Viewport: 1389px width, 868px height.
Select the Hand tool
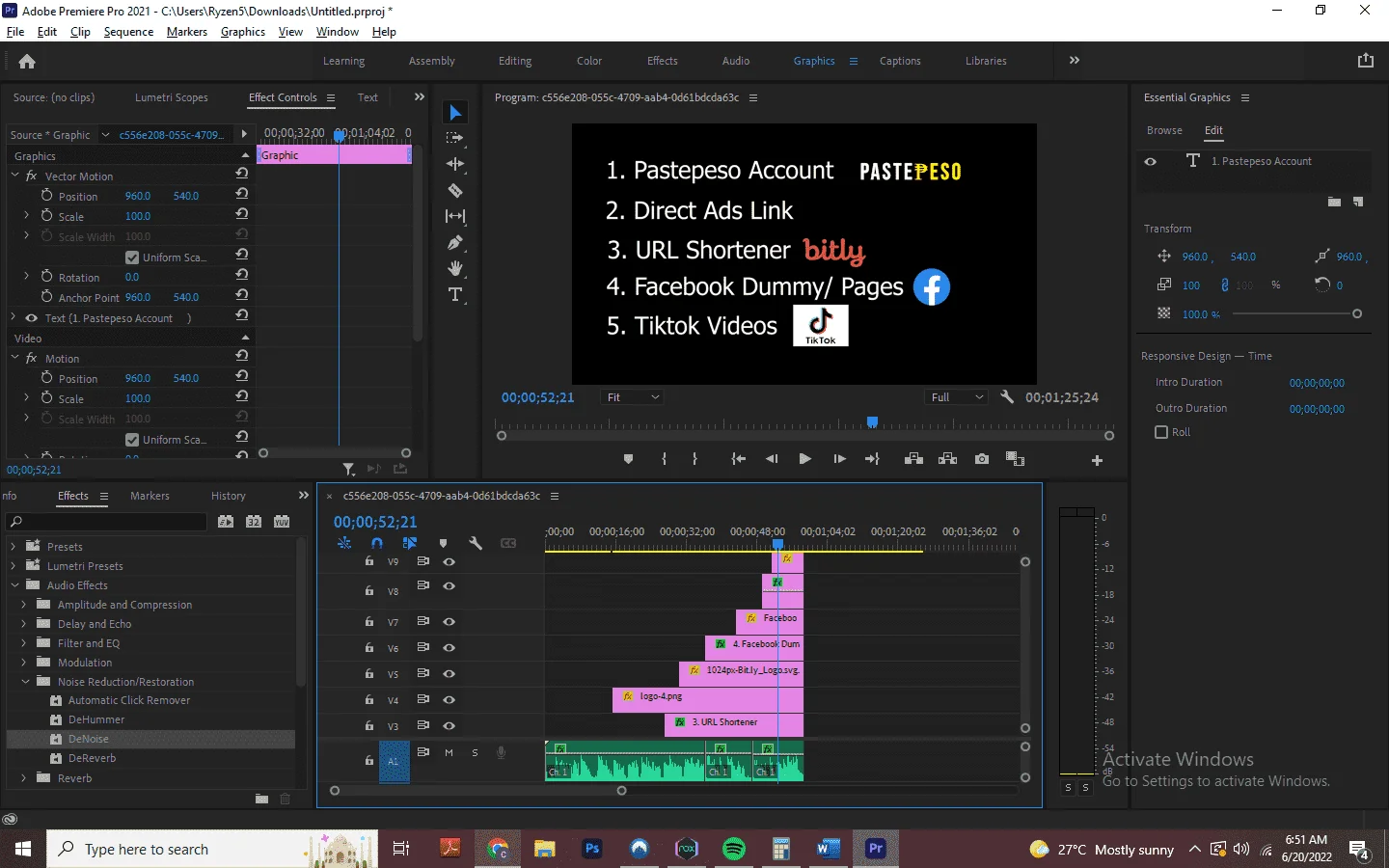[455, 268]
